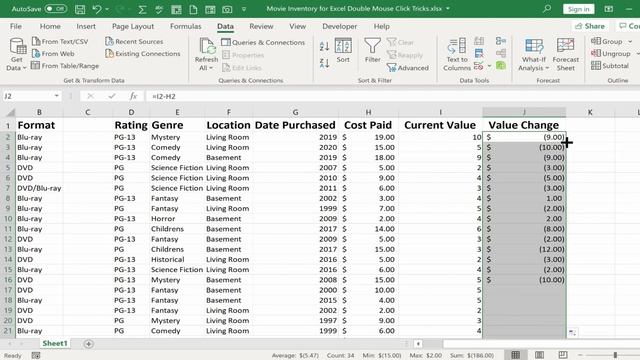
Task: Switch to the Insert tab
Action: 86,26
